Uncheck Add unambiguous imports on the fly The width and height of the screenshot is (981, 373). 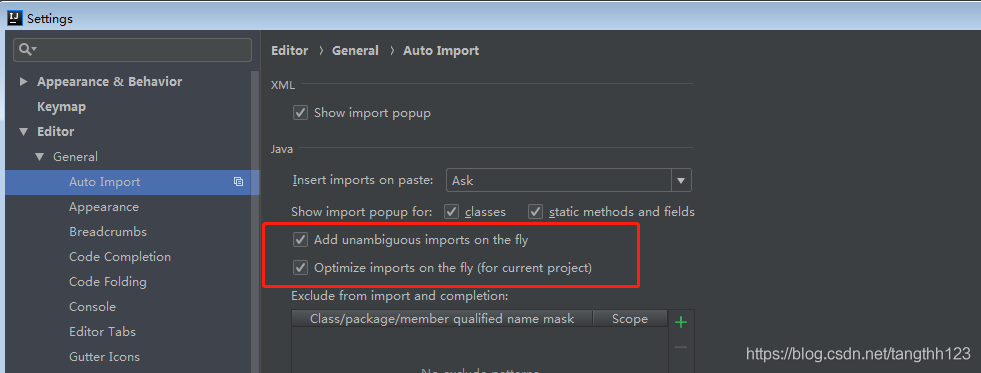pyautogui.click(x=301, y=239)
